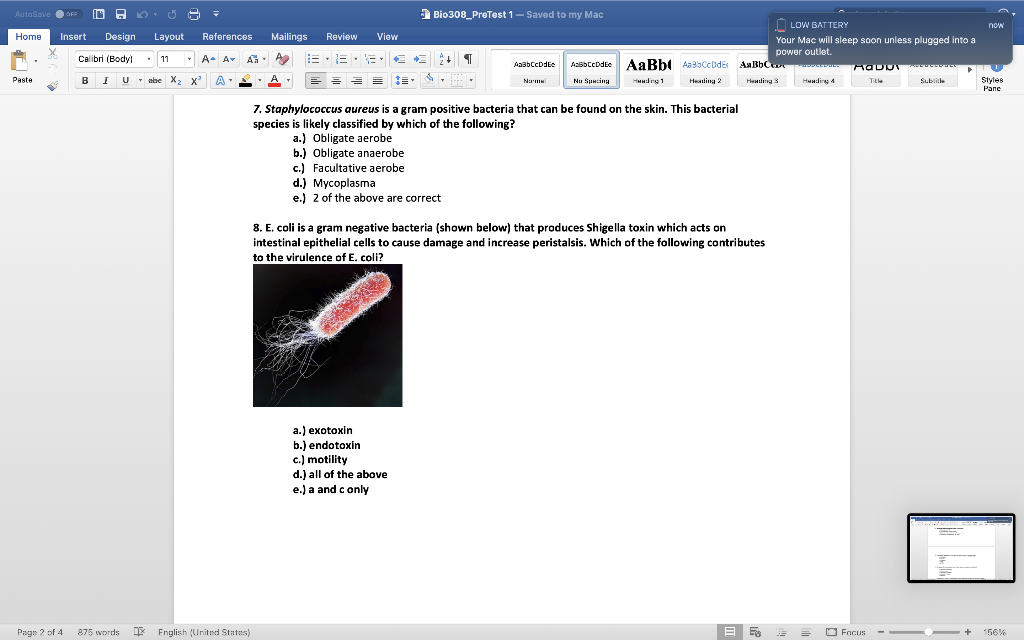Click the Print icon in title bar
This screenshot has height=640, width=1024.
[x=194, y=14]
